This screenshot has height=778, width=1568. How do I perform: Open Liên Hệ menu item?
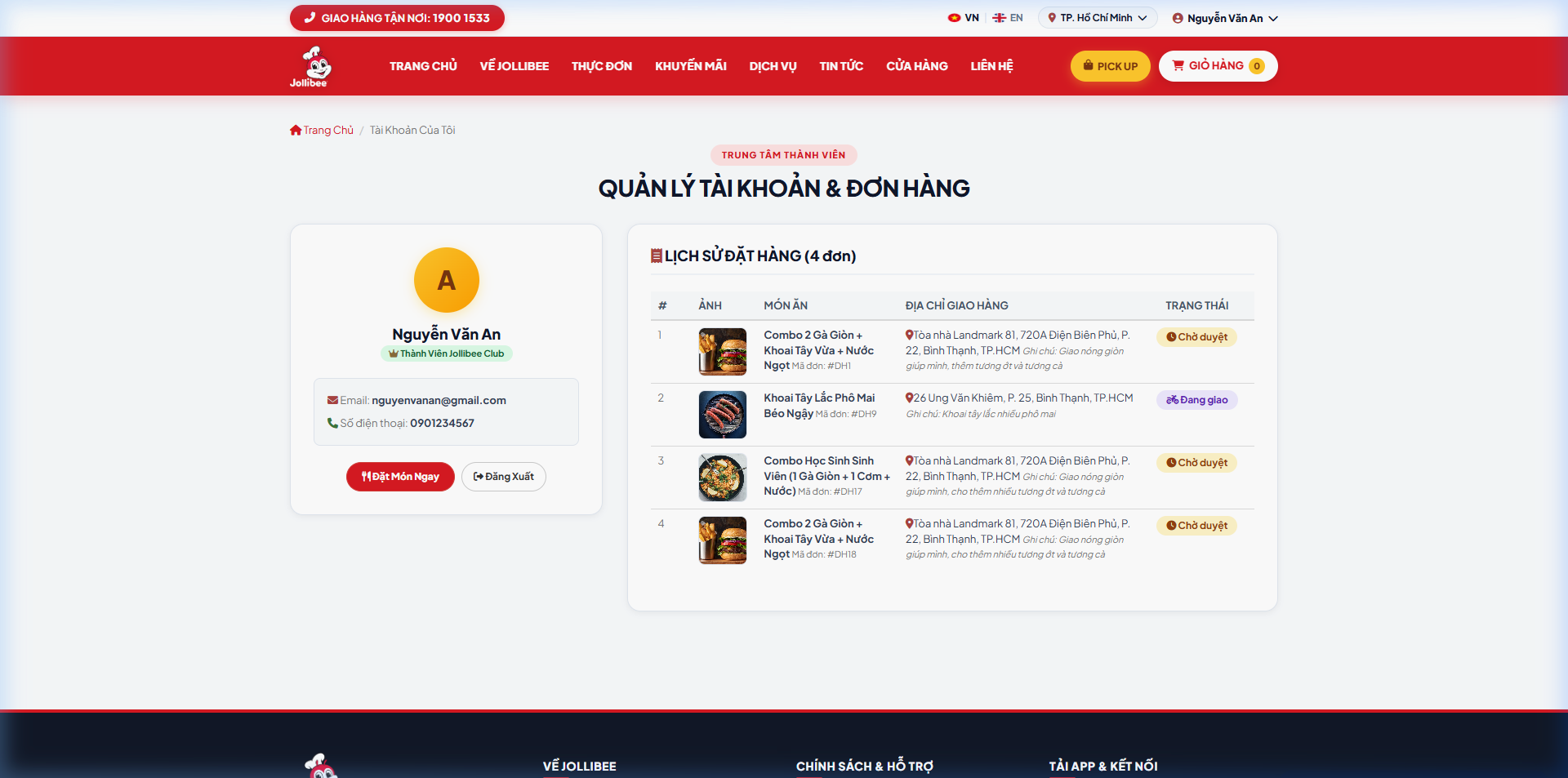click(x=991, y=66)
